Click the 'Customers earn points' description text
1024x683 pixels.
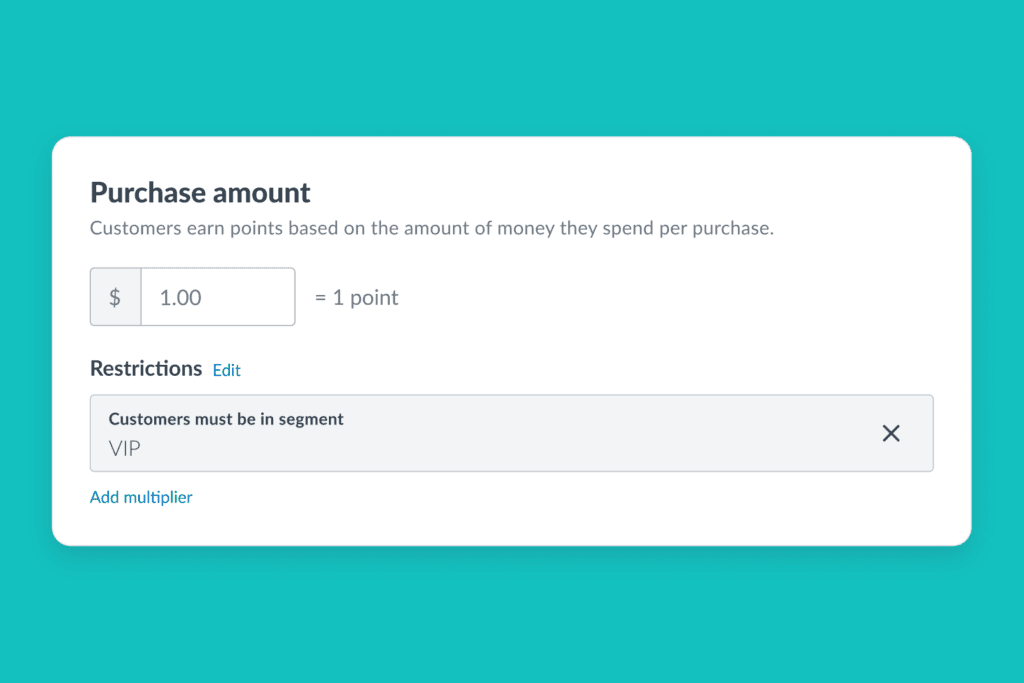tap(432, 229)
